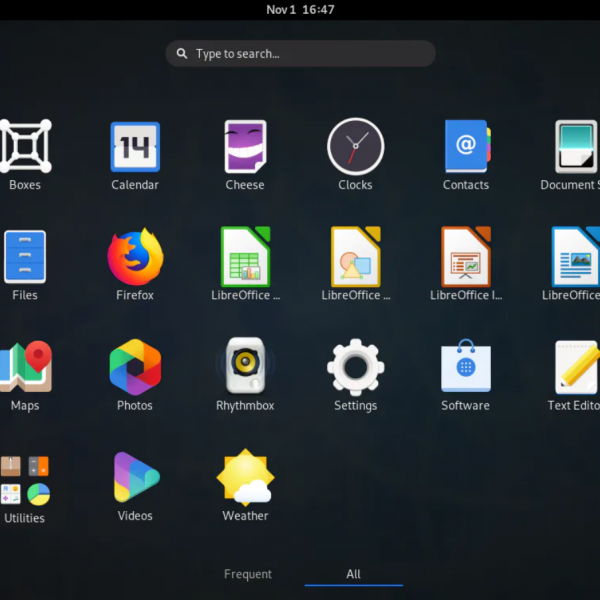Switch to the Frequent tab
The width and height of the screenshot is (600, 600).
pyautogui.click(x=248, y=574)
